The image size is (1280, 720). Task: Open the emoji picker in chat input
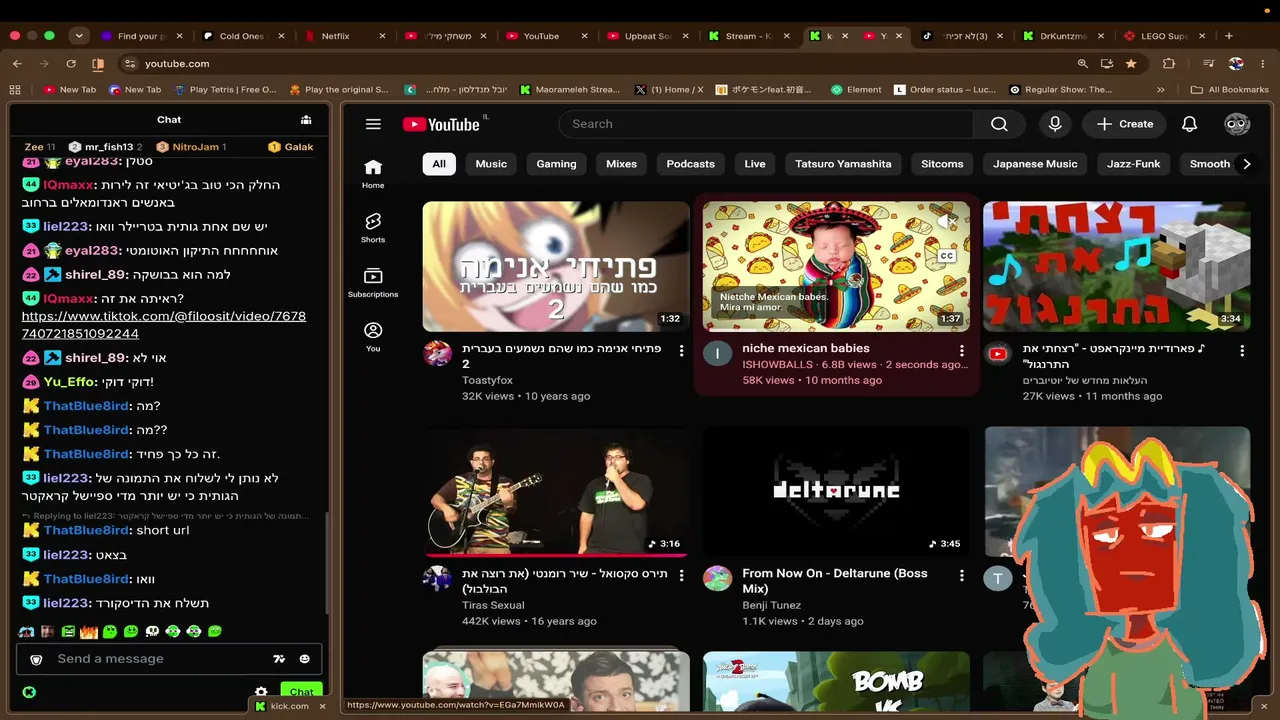(304, 659)
